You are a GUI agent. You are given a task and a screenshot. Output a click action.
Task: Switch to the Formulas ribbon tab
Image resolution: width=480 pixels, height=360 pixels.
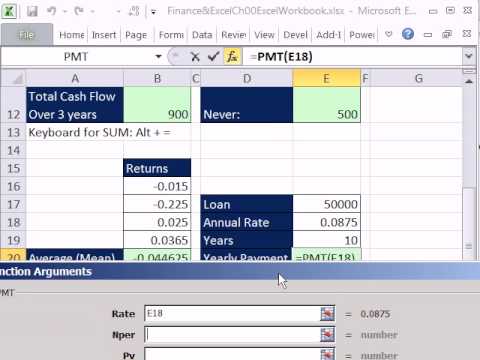pos(171,35)
